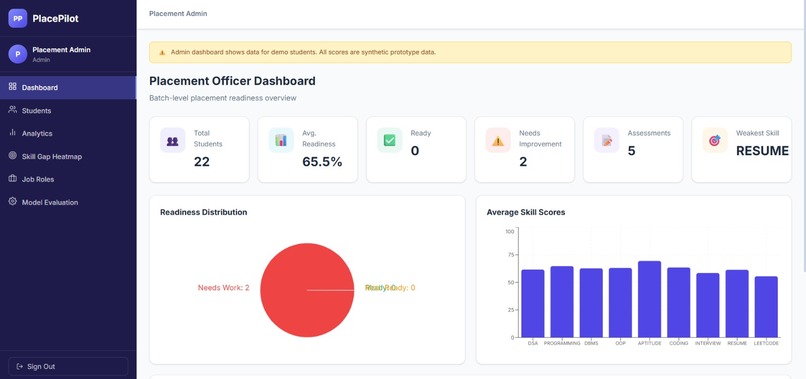Click the OOP bar in chart

pyautogui.click(x=620, y=303)
